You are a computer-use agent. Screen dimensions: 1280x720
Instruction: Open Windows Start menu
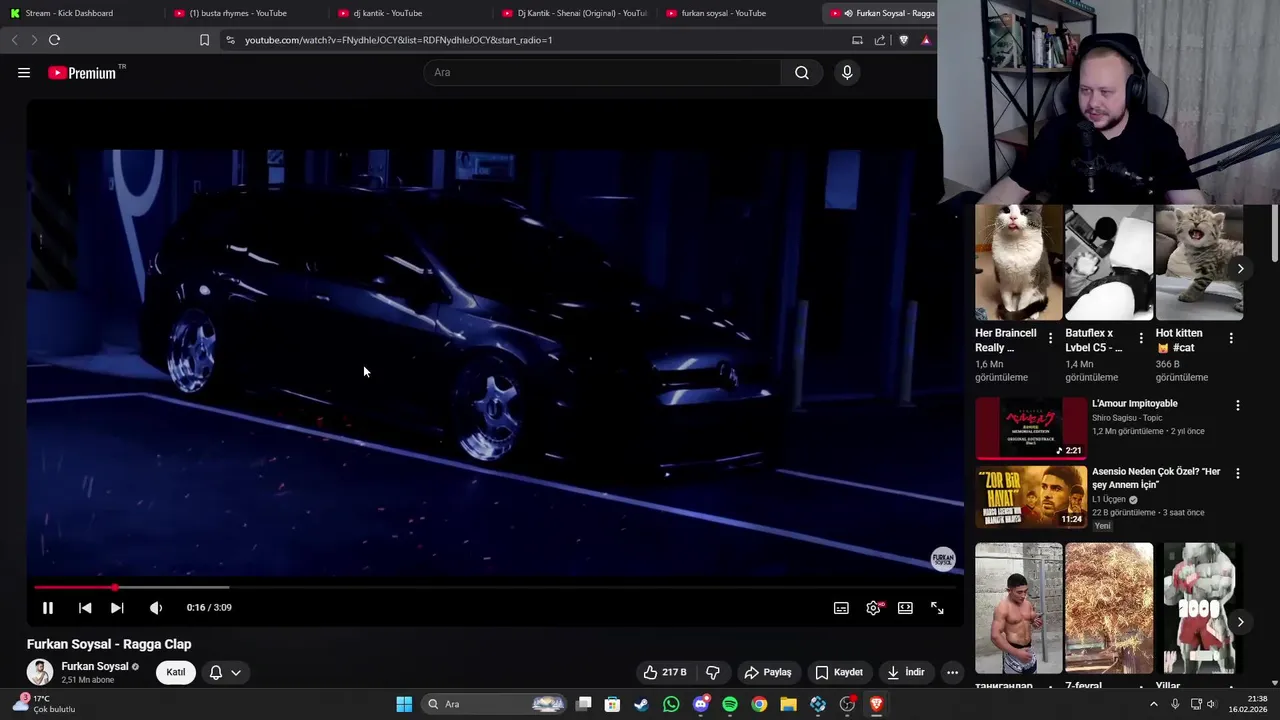coord(404,704)
